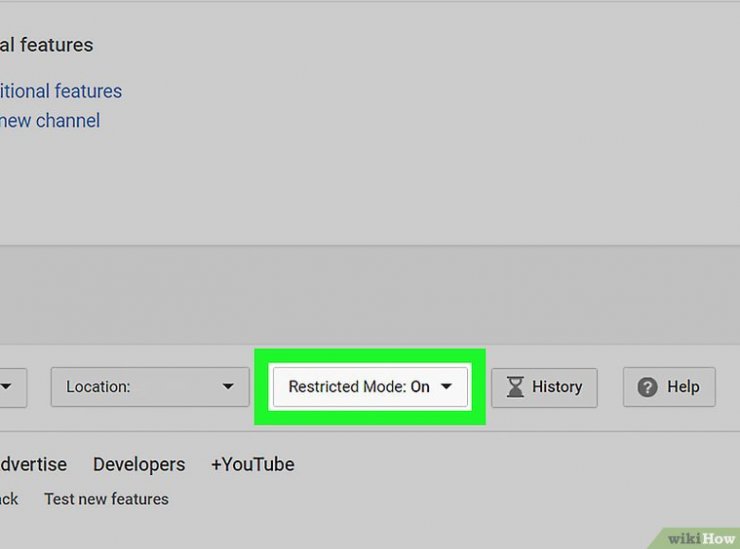Select the 'al features' heading text
Viewport: 740px width, 549px height.
(46, 45)
